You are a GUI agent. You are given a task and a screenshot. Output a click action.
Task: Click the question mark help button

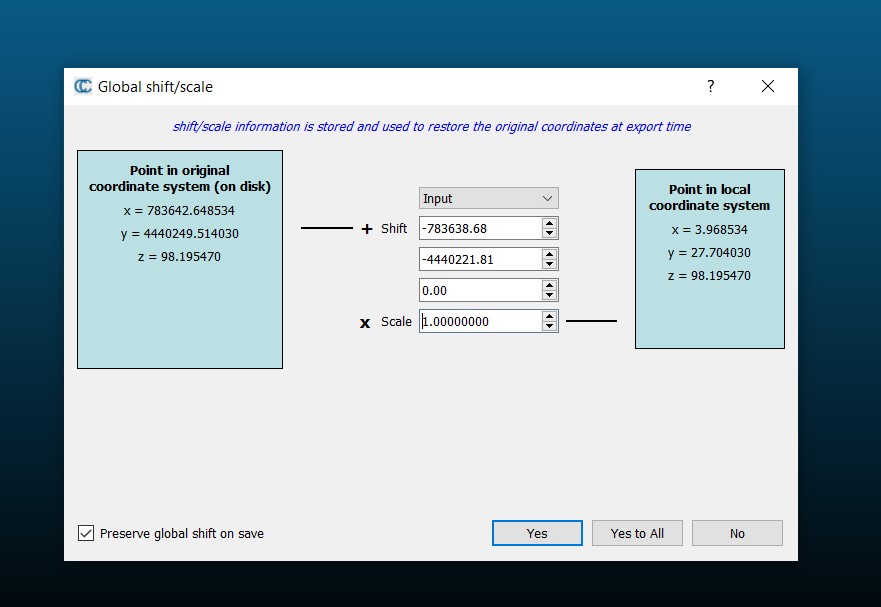(711, 86)
